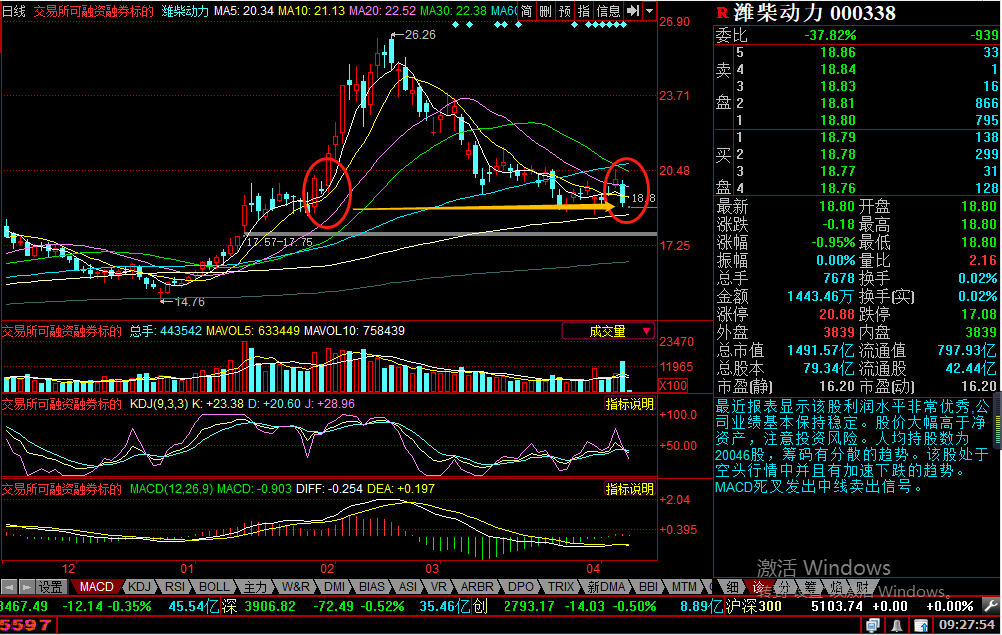Click the scroll-right indicator tabs arrow
This screenshot has height=635, width=1002.
[x=26, y=586]
